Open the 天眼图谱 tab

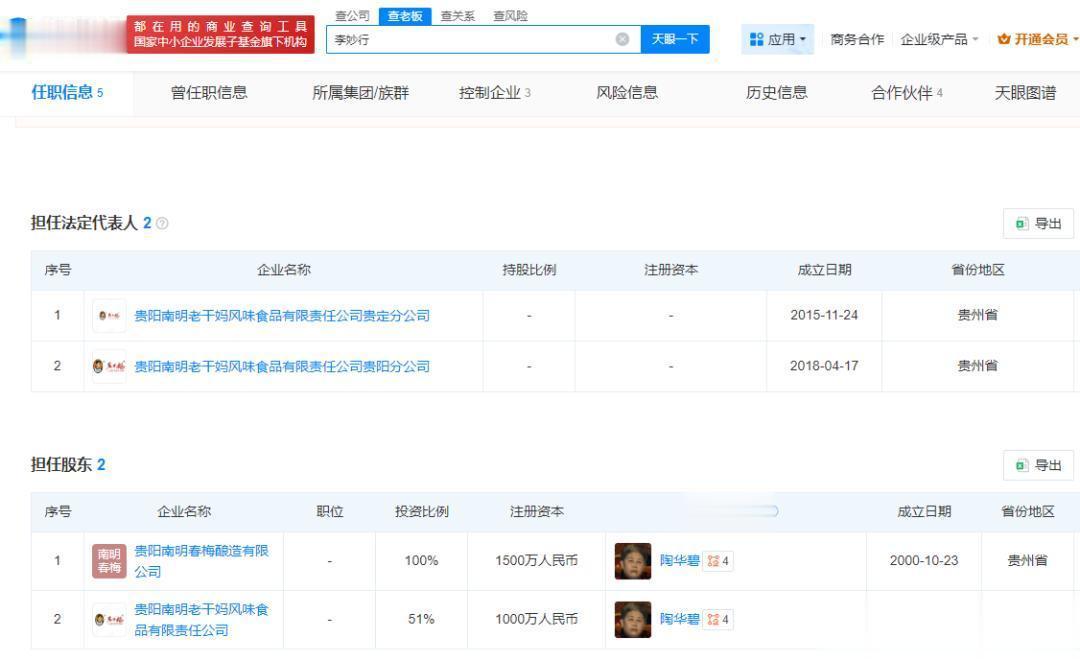point(1025,92)
